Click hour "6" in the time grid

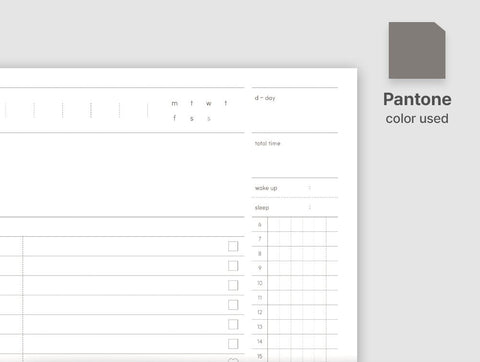click(260, 225)
